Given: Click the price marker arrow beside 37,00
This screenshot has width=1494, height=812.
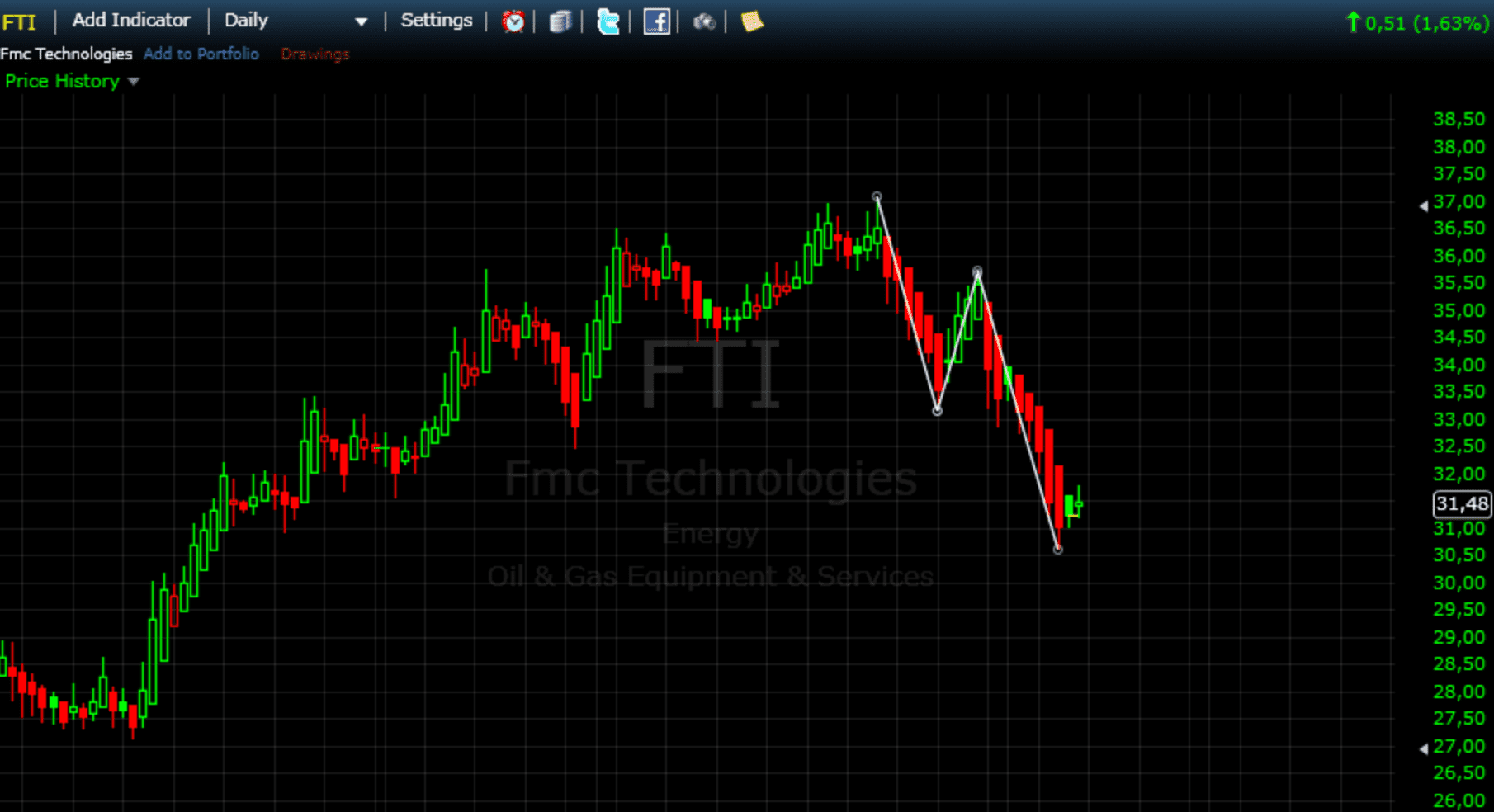Looking at the screenshot, I should [1423, 205].
